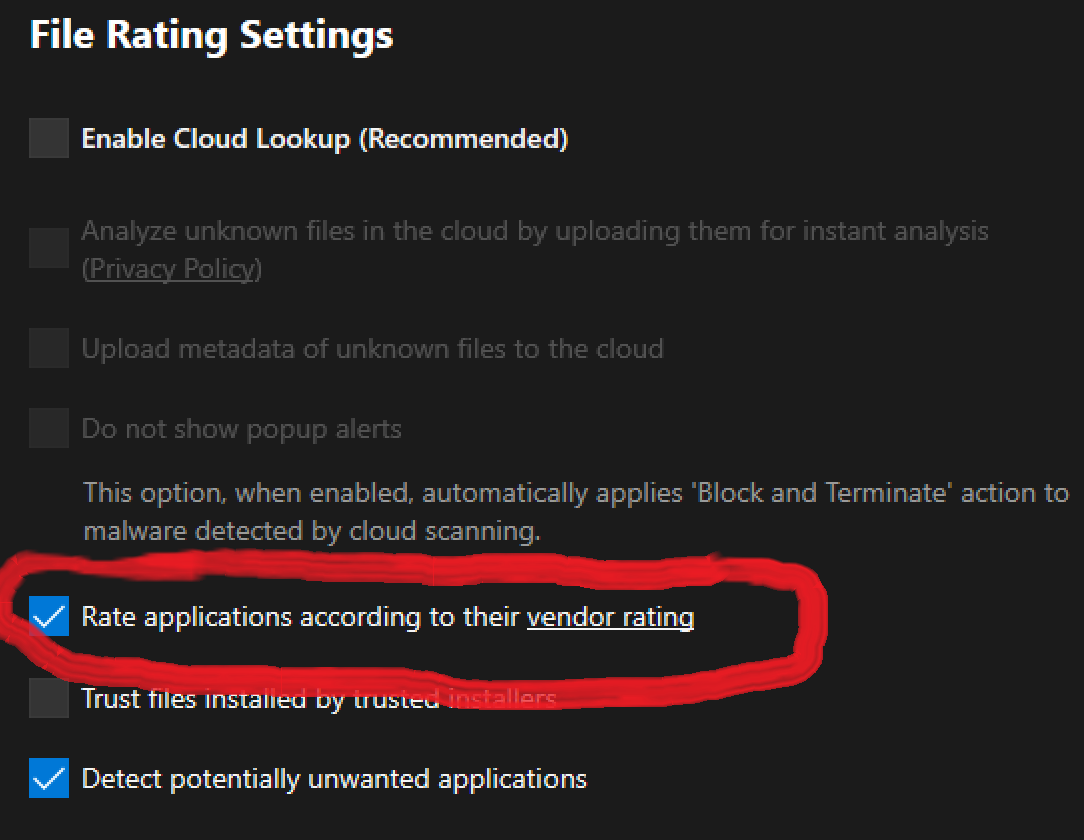This screenshot has width=1084, height=840.
Task: Click the 'Rate applications according to their' text
Action: [x=302, y=617]
